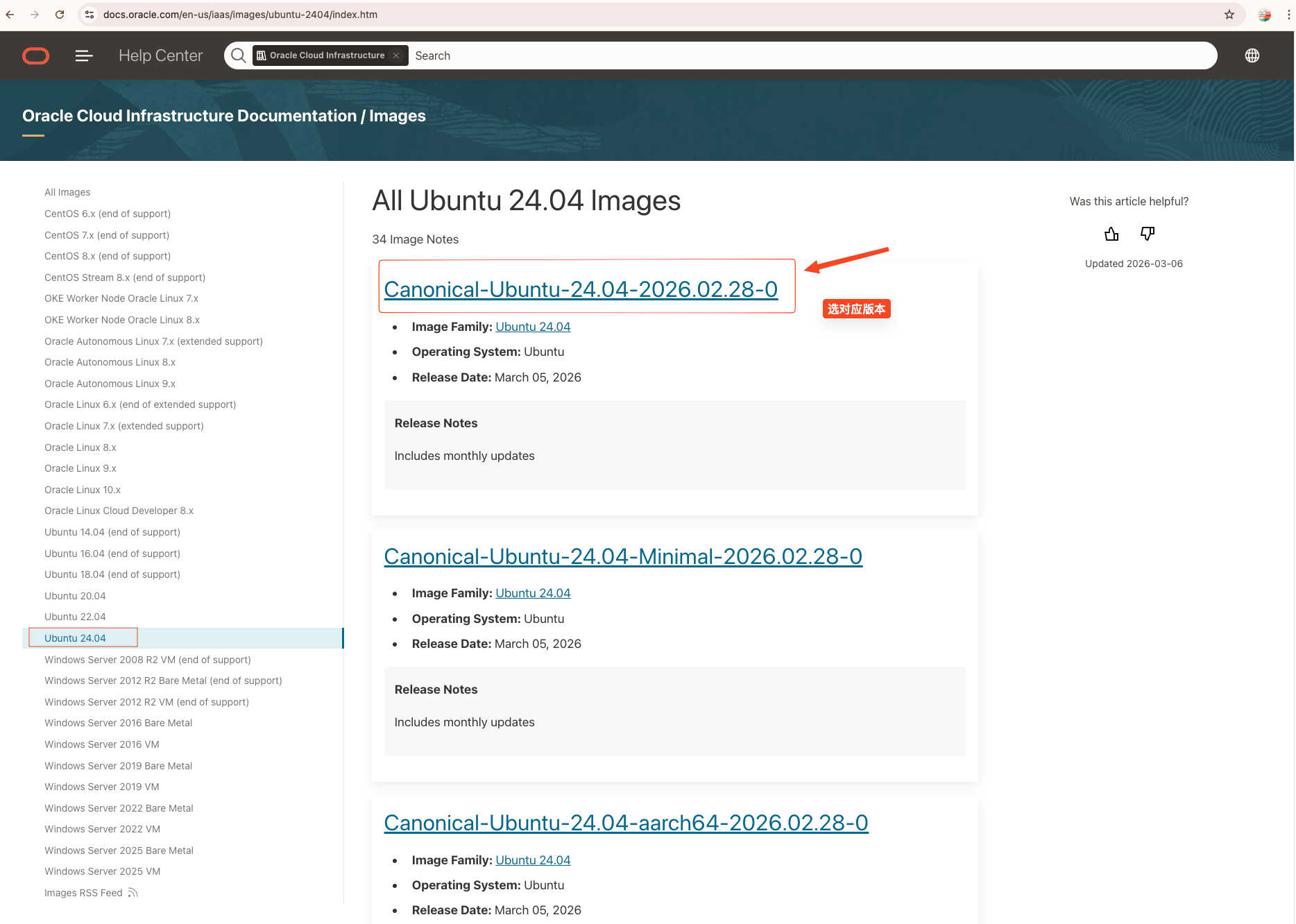Open the Canonical-Ubuntu-24.04-Minimal-2026.02.28-0 link

coord(623,556)
